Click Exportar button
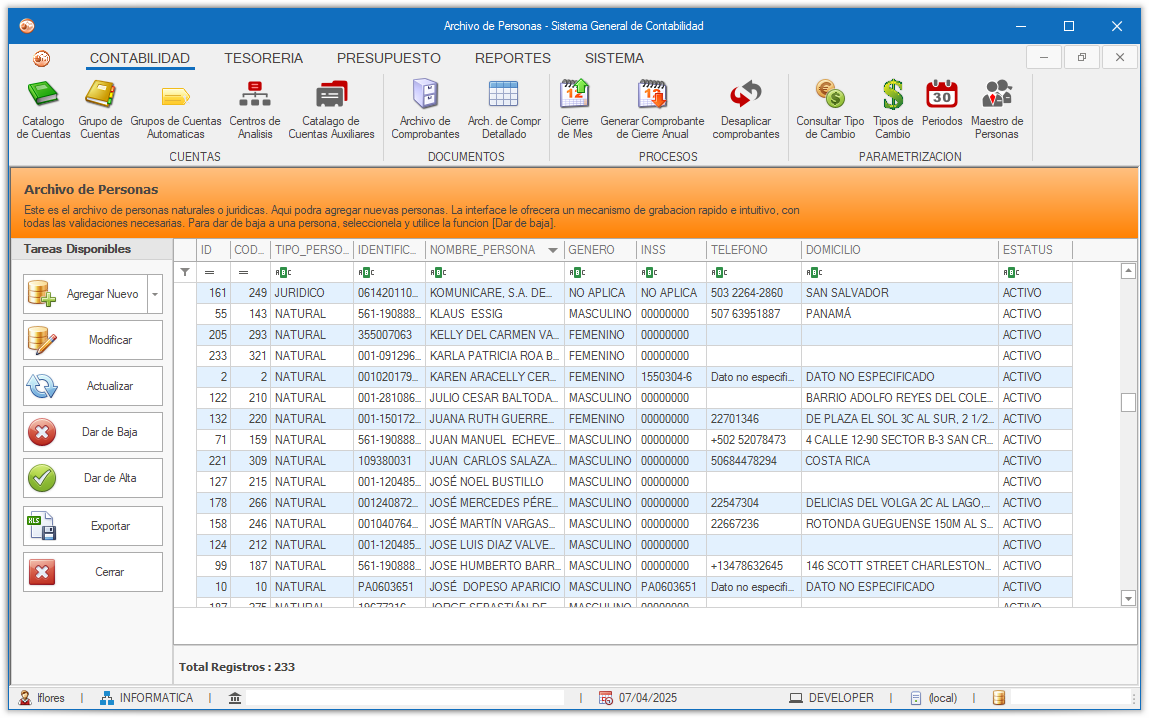 click(x=93, y=526)
